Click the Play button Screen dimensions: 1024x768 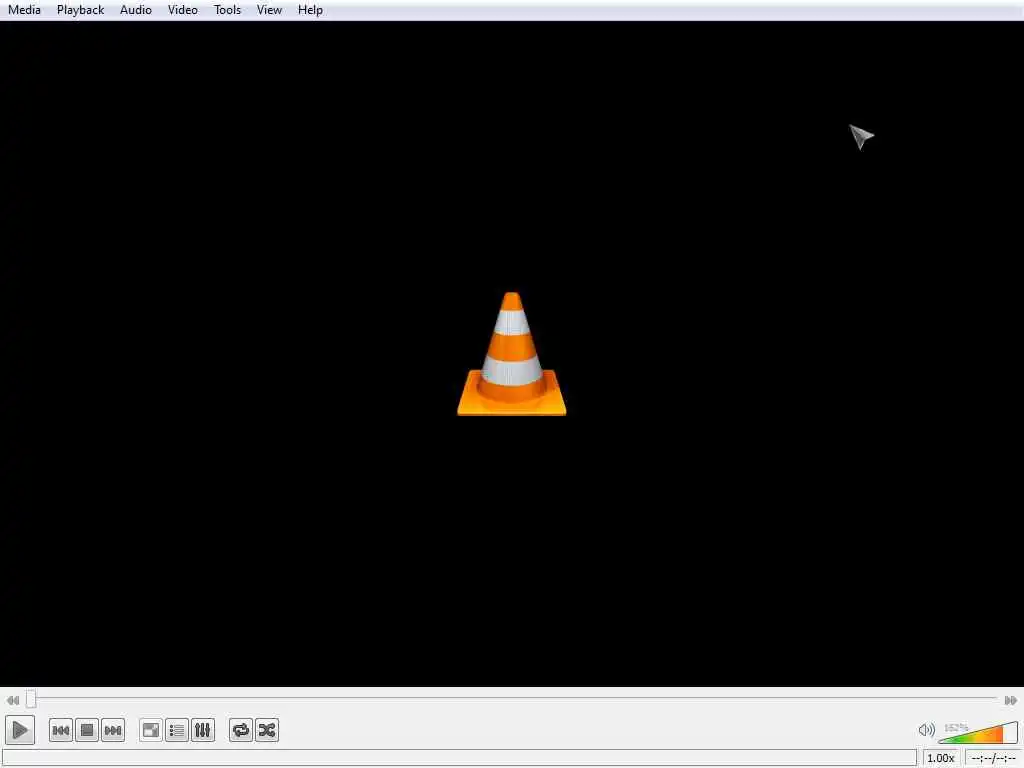pos(20,730)
